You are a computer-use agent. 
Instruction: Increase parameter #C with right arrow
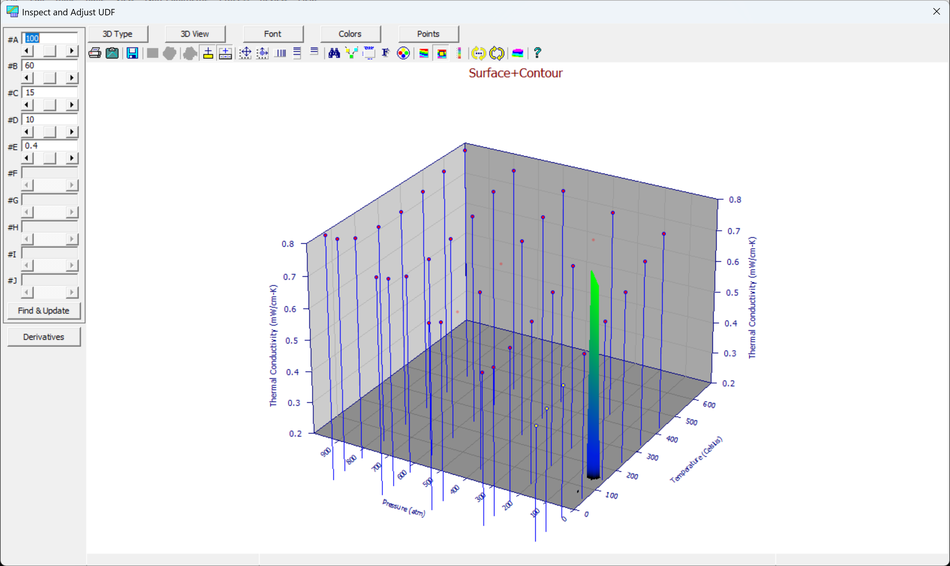72,105
